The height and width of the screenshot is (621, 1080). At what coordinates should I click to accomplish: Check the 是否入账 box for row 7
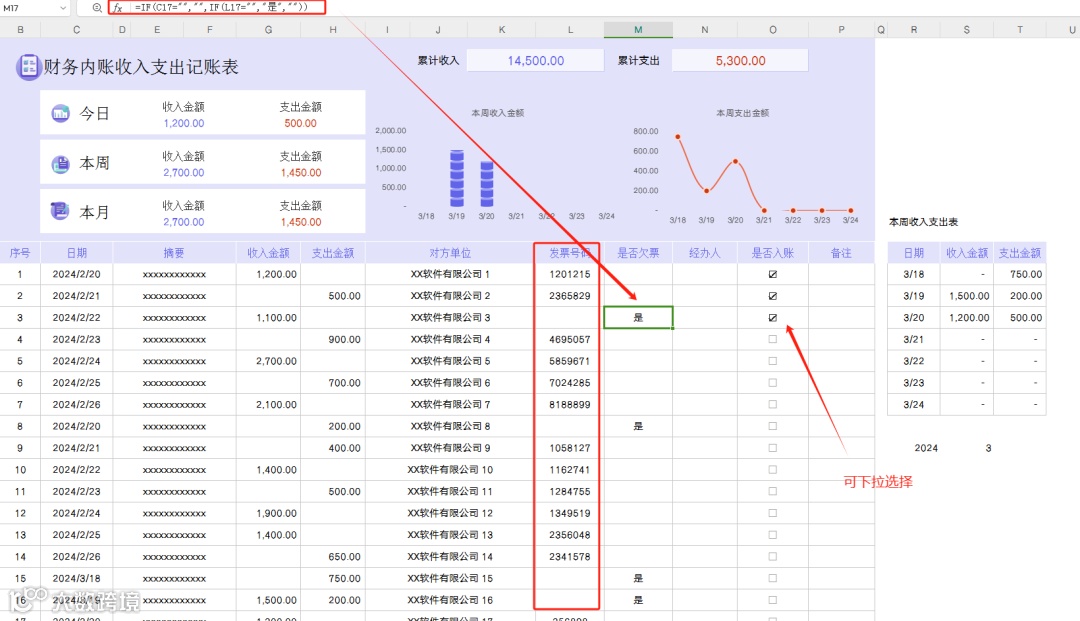point(773,404)
